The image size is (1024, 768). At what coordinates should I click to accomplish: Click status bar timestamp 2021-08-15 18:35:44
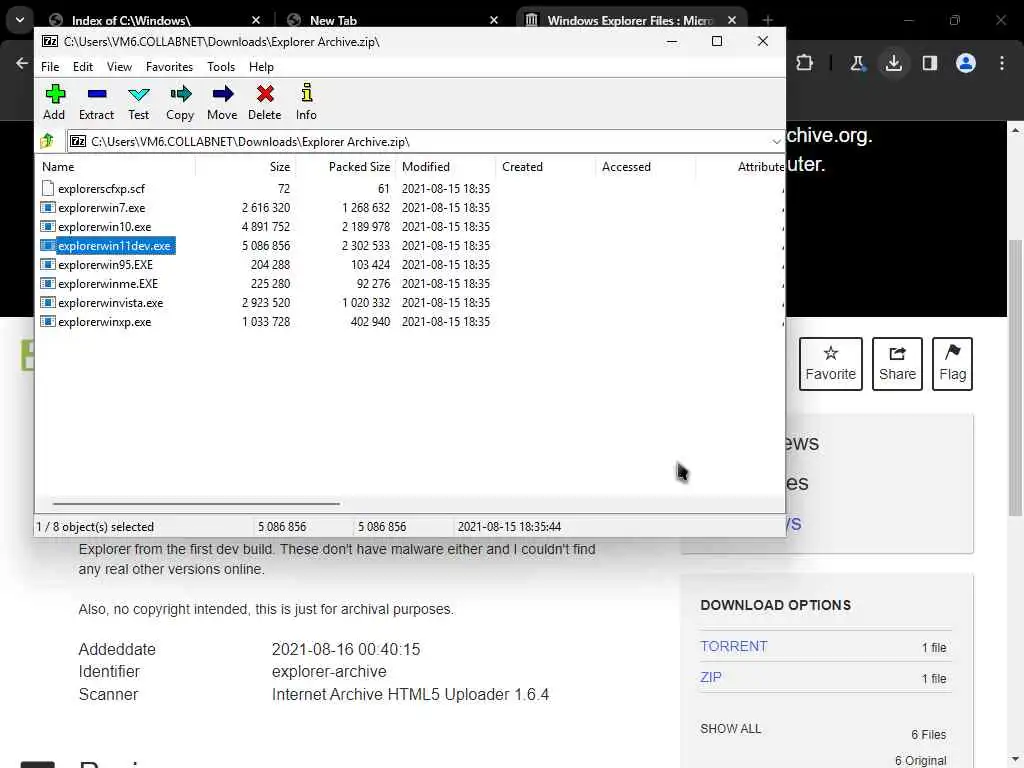click(509, 526)
